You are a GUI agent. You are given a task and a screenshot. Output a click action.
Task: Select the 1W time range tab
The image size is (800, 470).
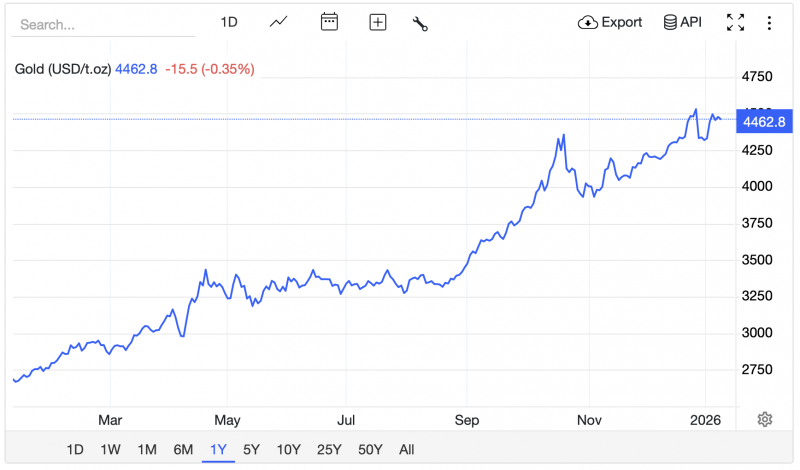tap(112, 449)
